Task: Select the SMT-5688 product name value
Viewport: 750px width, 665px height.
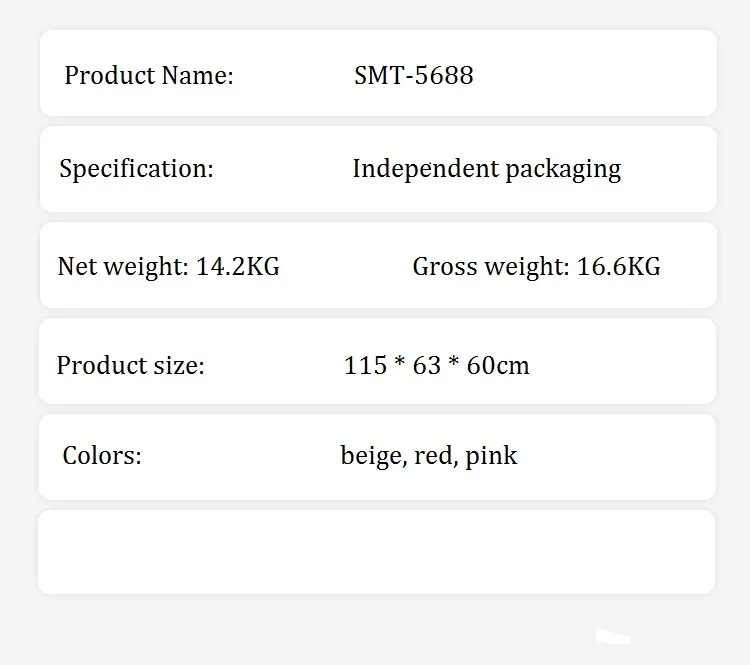Action: click(x=414, y=75)
